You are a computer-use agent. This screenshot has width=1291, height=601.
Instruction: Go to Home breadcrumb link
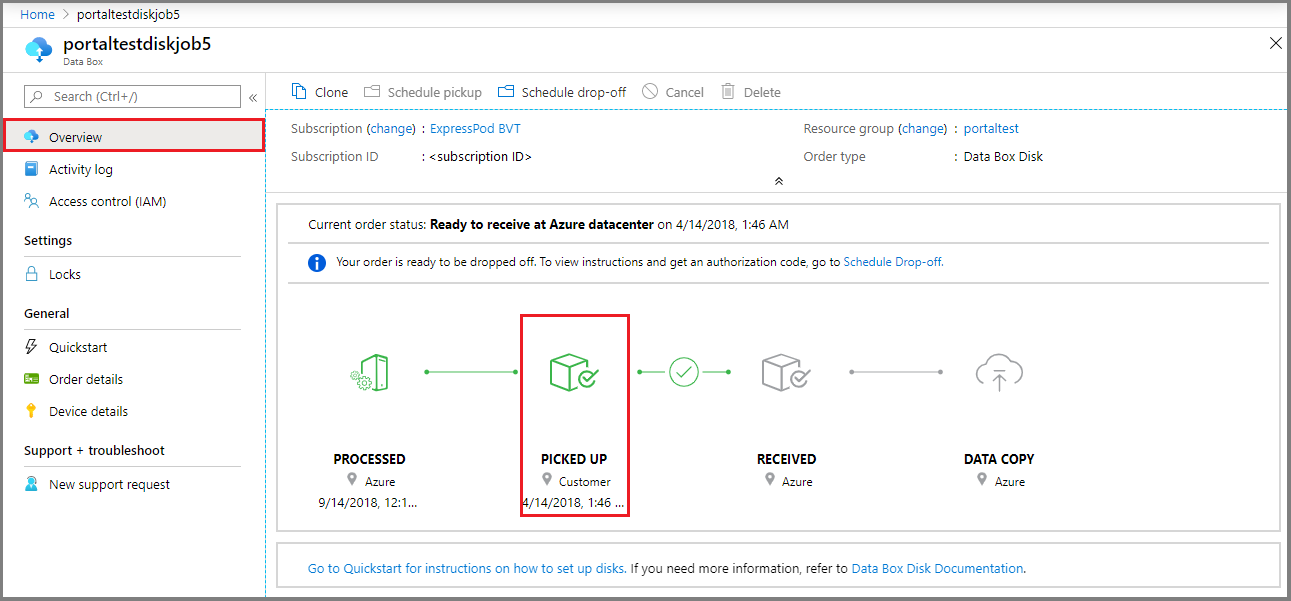pyautogui.click(x=38, y=15)
